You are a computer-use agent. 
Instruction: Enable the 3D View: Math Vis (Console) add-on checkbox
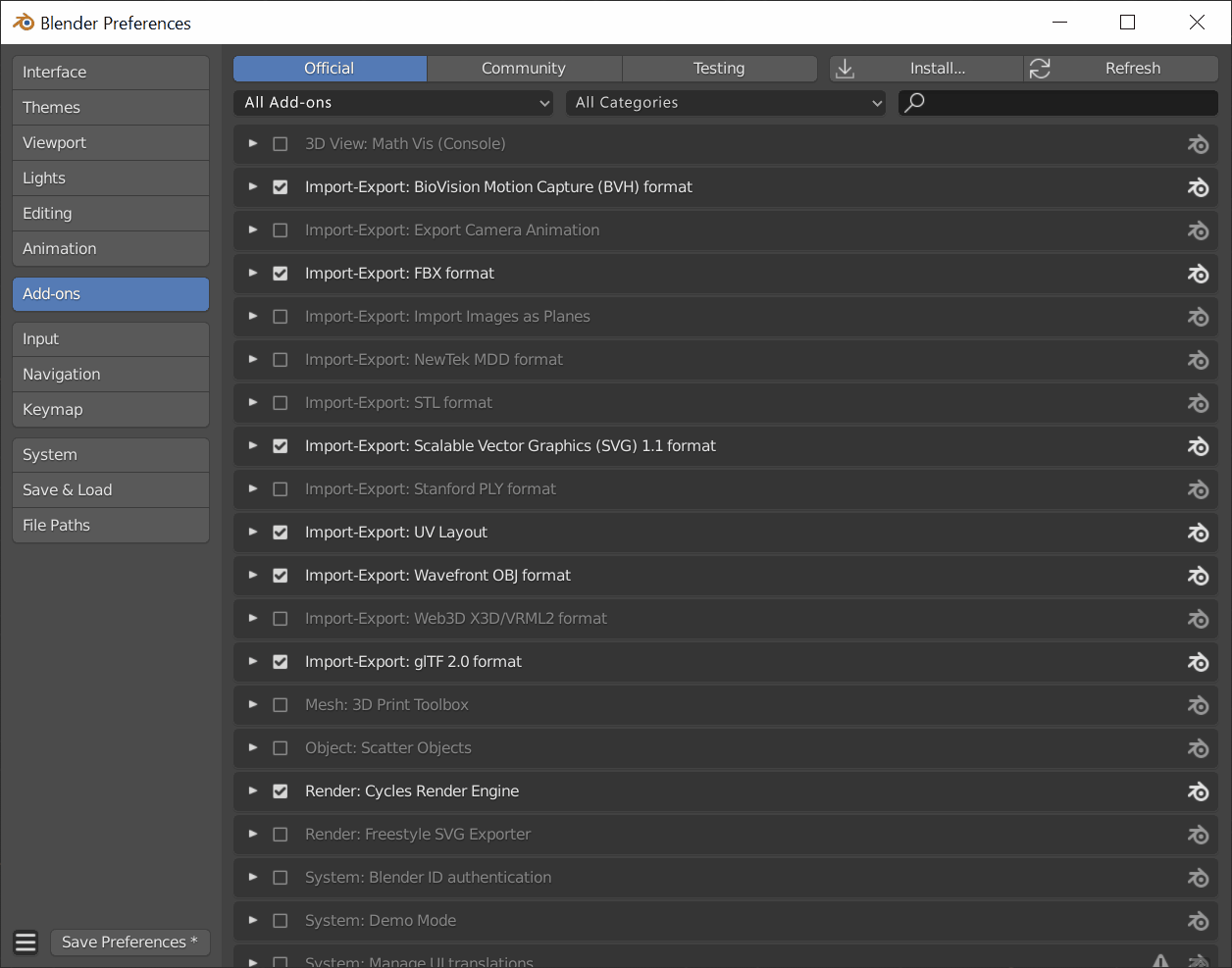[281, 144]
